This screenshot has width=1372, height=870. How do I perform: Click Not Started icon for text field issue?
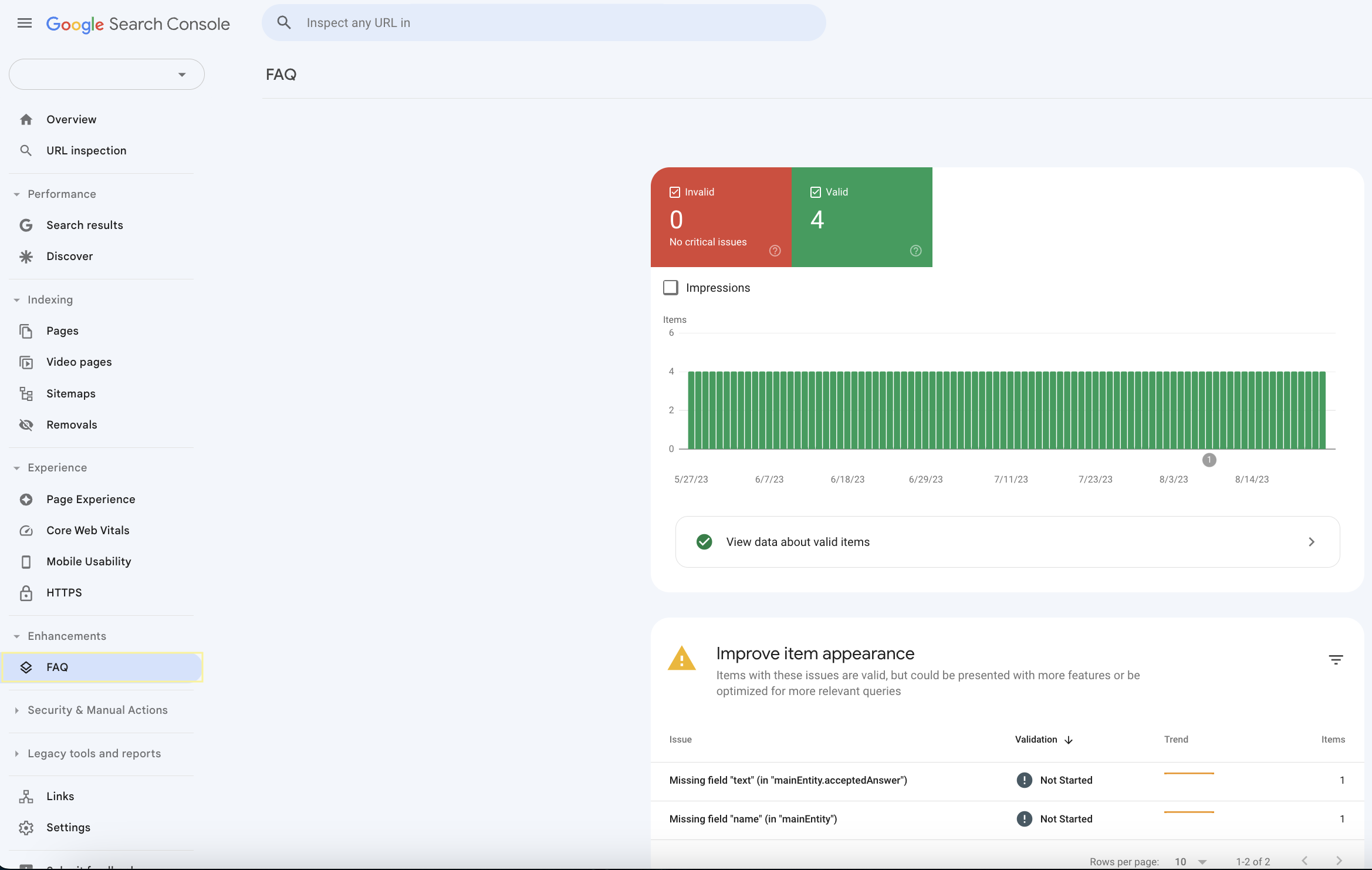1025,780
